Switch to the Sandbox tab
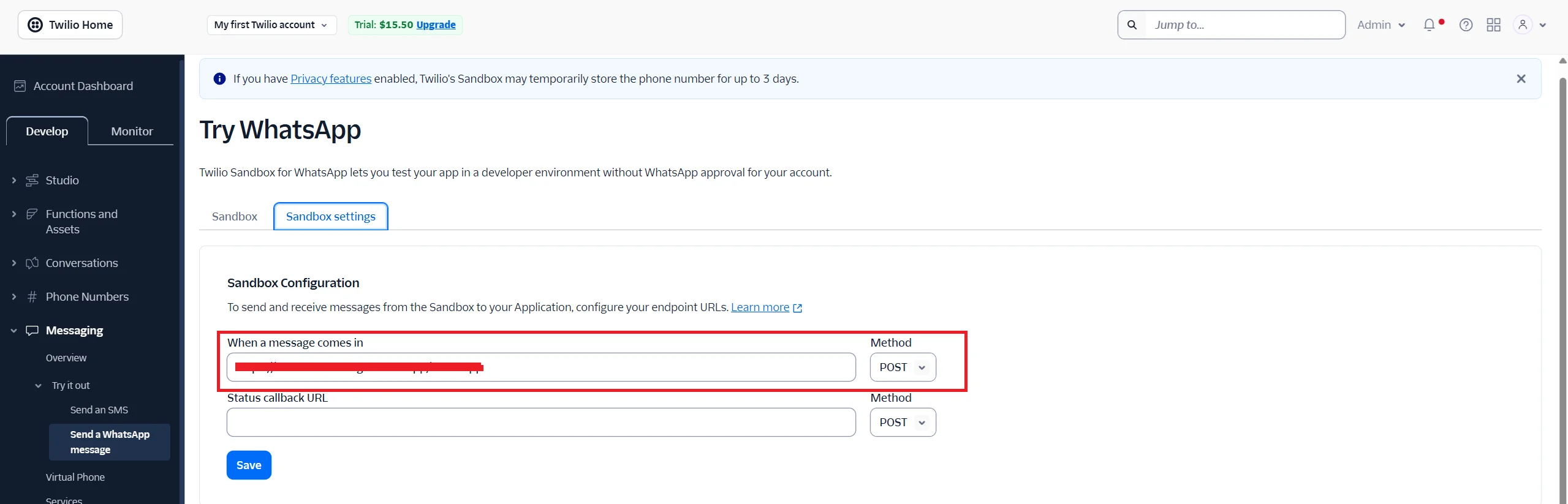Viewport: 1568px width, 504px height. 235,217
